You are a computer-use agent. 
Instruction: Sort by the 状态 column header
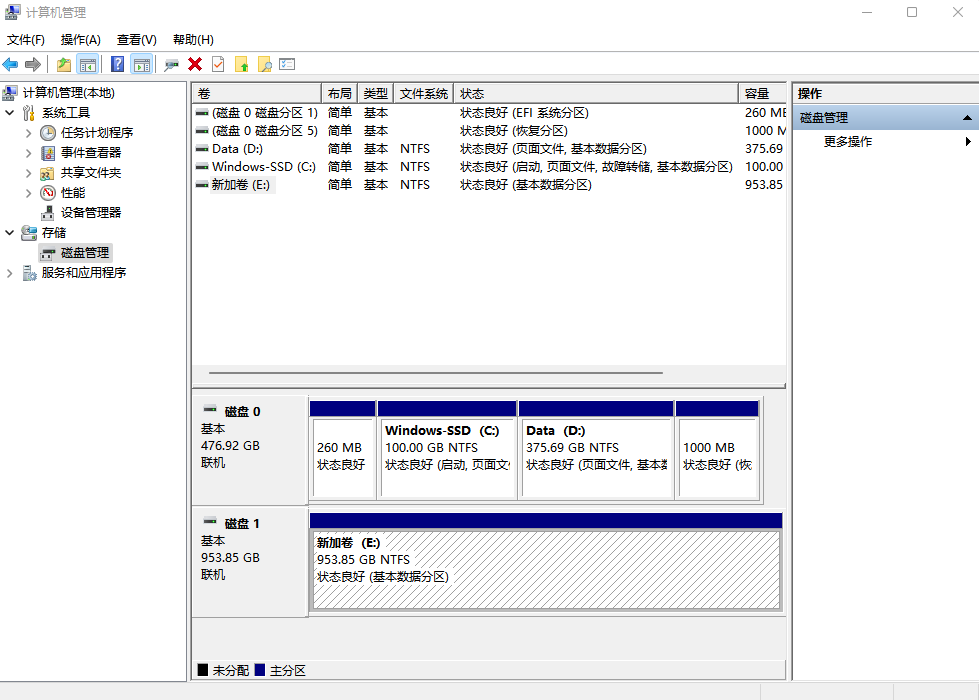[x=596, y=94]
